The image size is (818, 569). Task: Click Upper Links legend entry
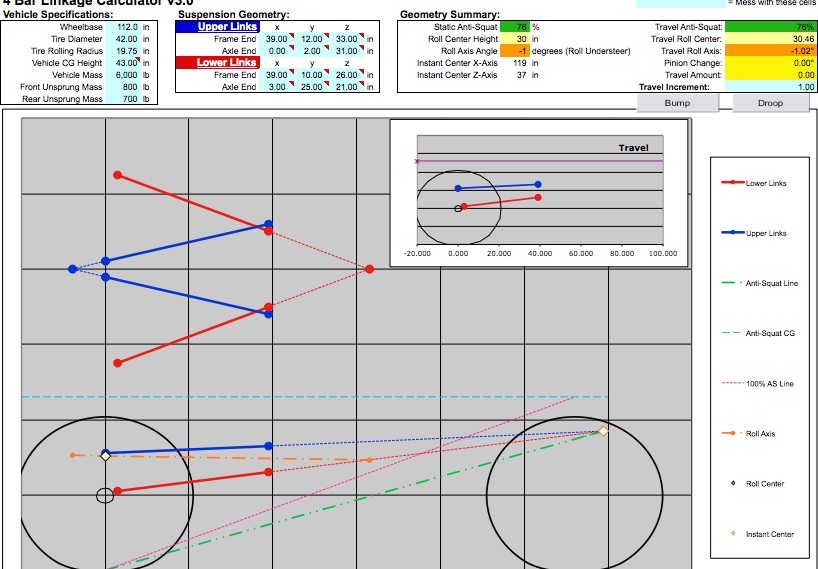point(765,234)
